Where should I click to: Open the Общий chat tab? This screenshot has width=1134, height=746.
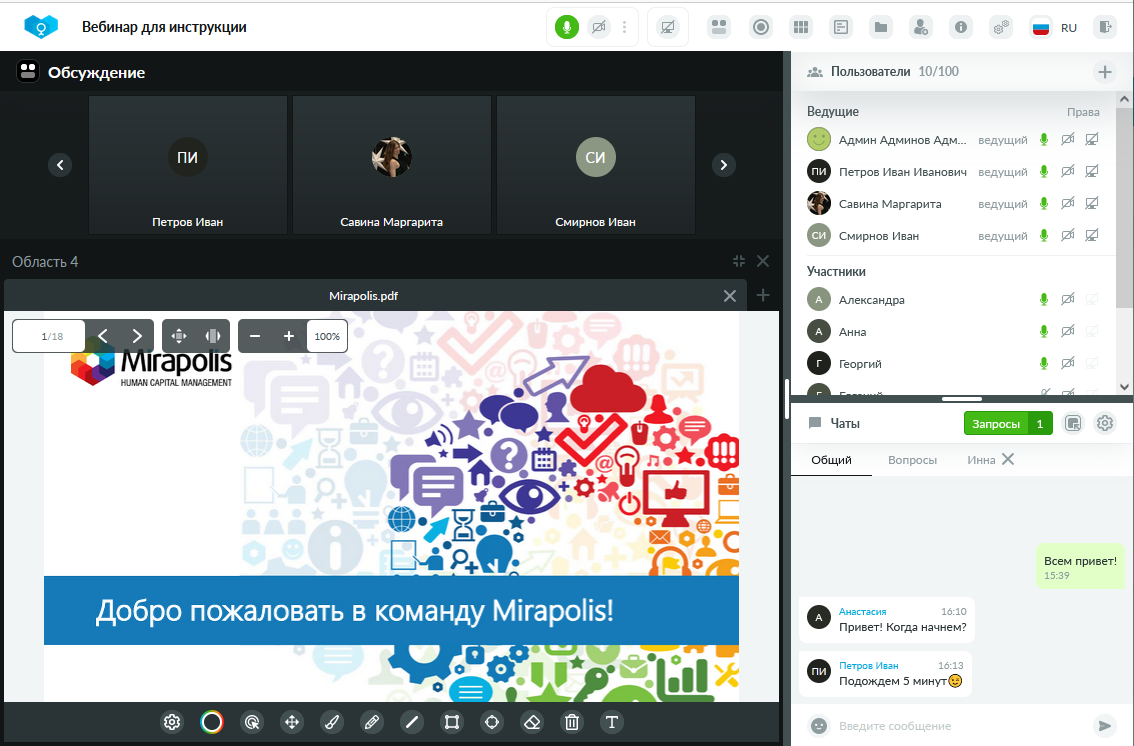point(831,460)
